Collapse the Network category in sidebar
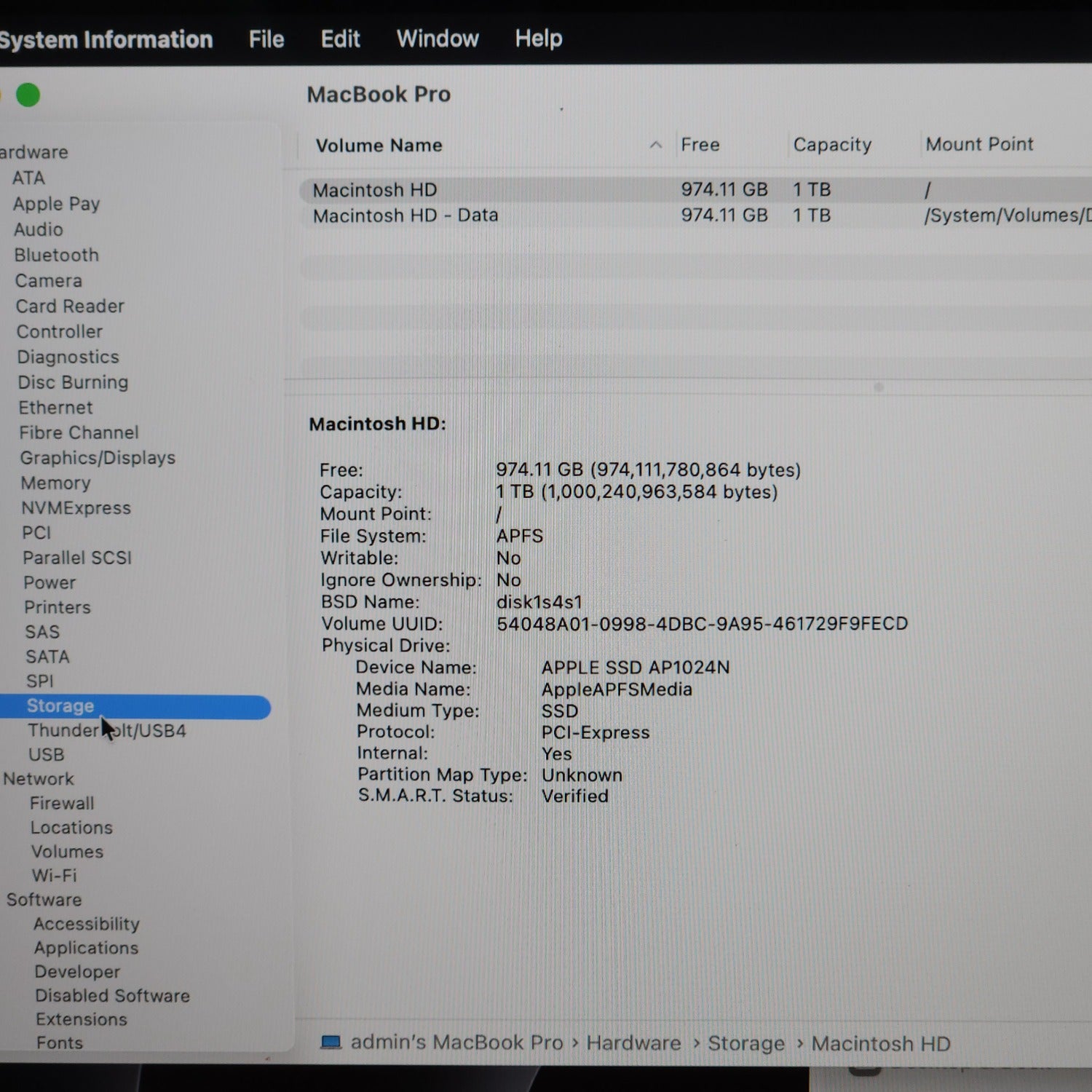 [x=38, y=779]
